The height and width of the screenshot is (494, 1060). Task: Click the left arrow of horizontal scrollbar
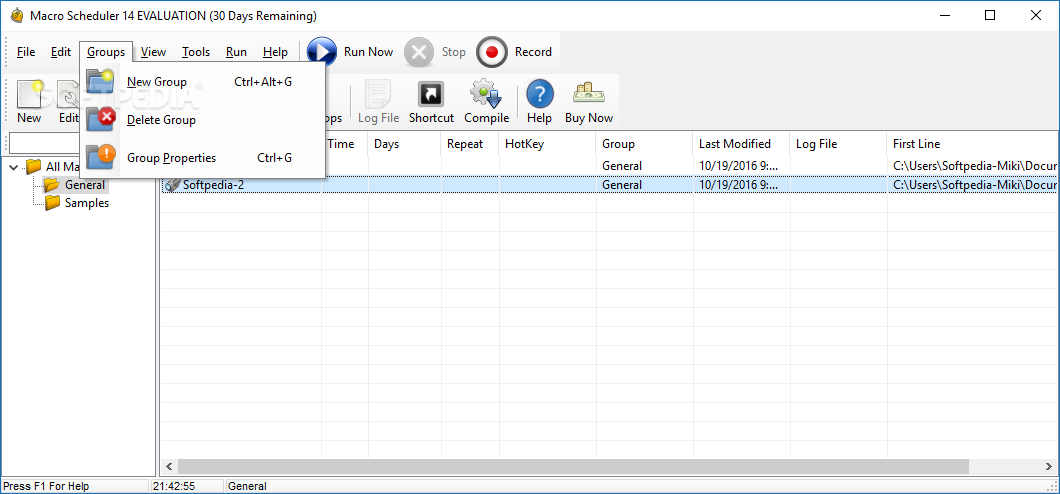pos(168,467)
